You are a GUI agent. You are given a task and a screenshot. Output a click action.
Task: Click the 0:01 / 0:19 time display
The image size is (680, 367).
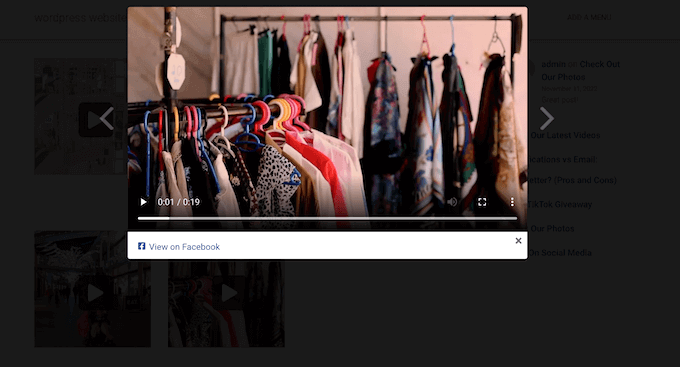178,202
